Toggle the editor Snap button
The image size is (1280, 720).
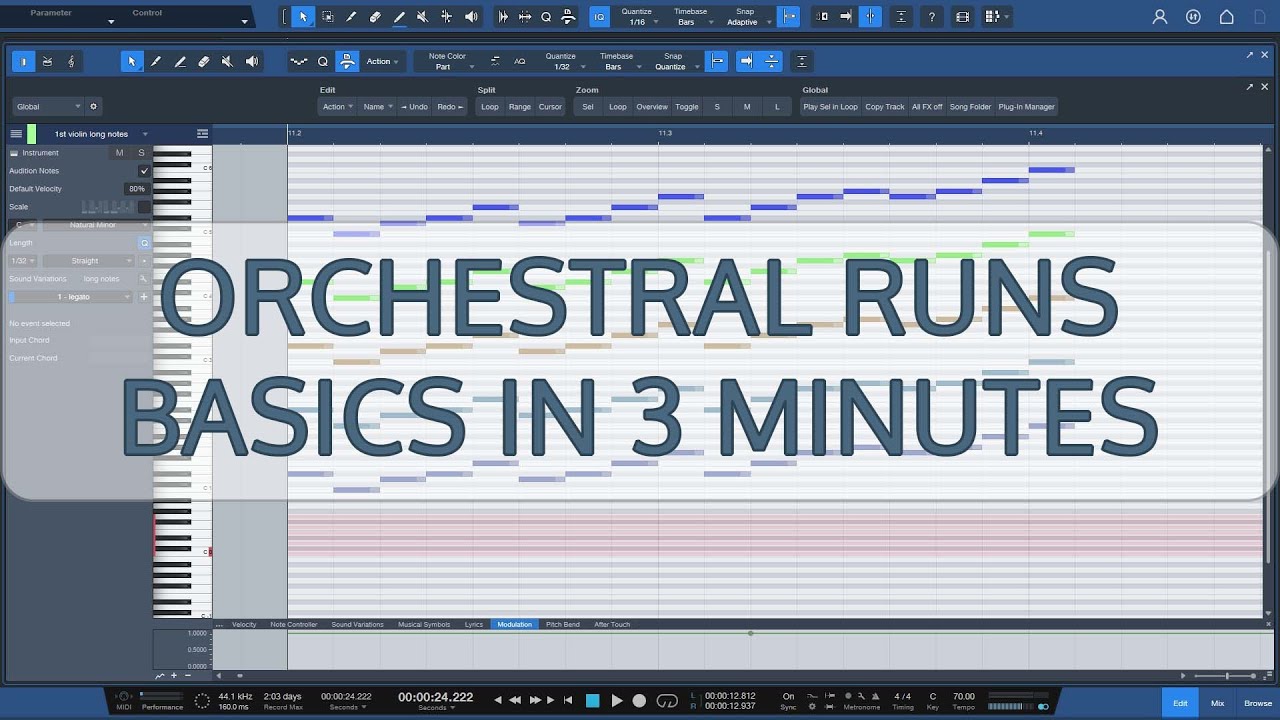[x=717, y=62]
